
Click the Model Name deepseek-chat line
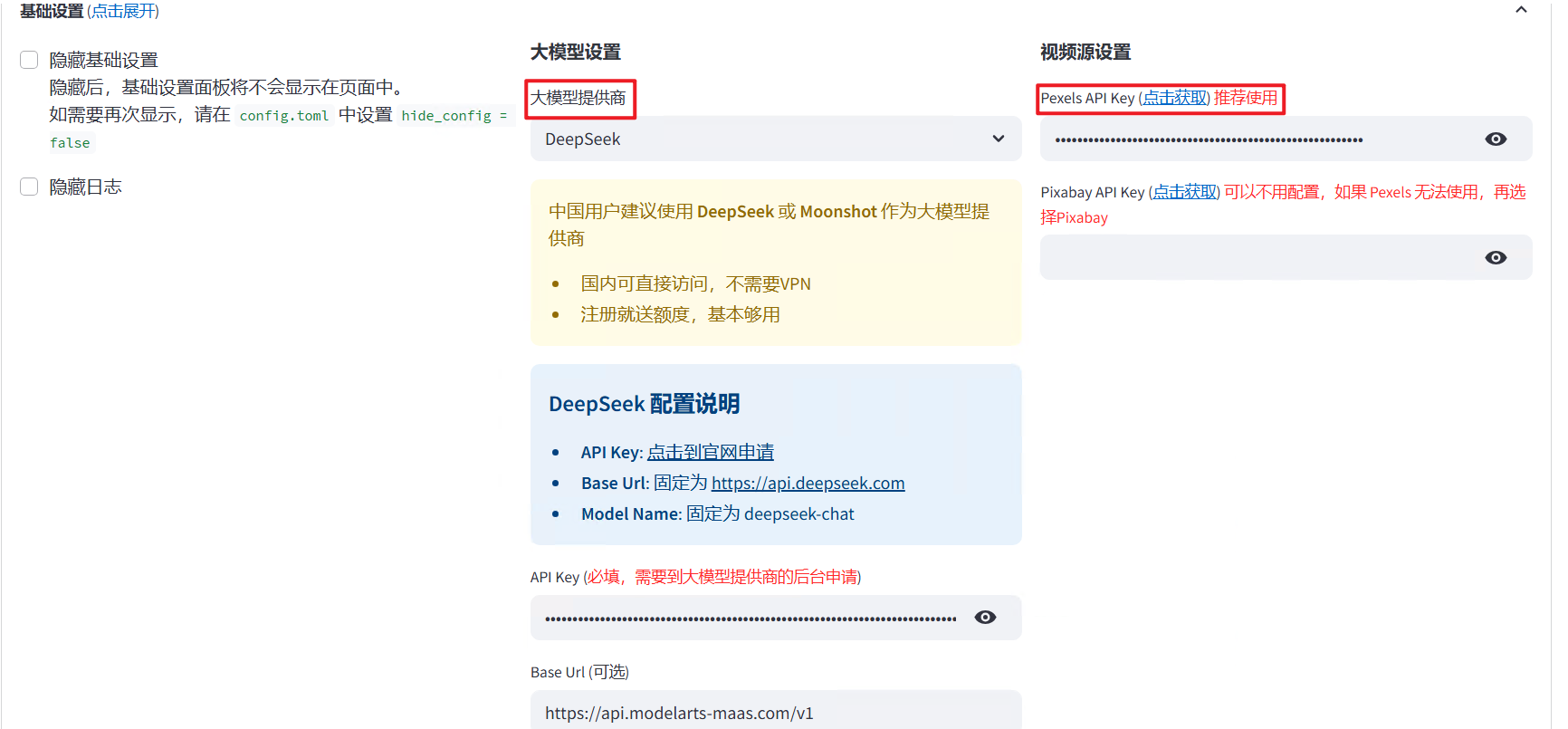tap(718, 514)
